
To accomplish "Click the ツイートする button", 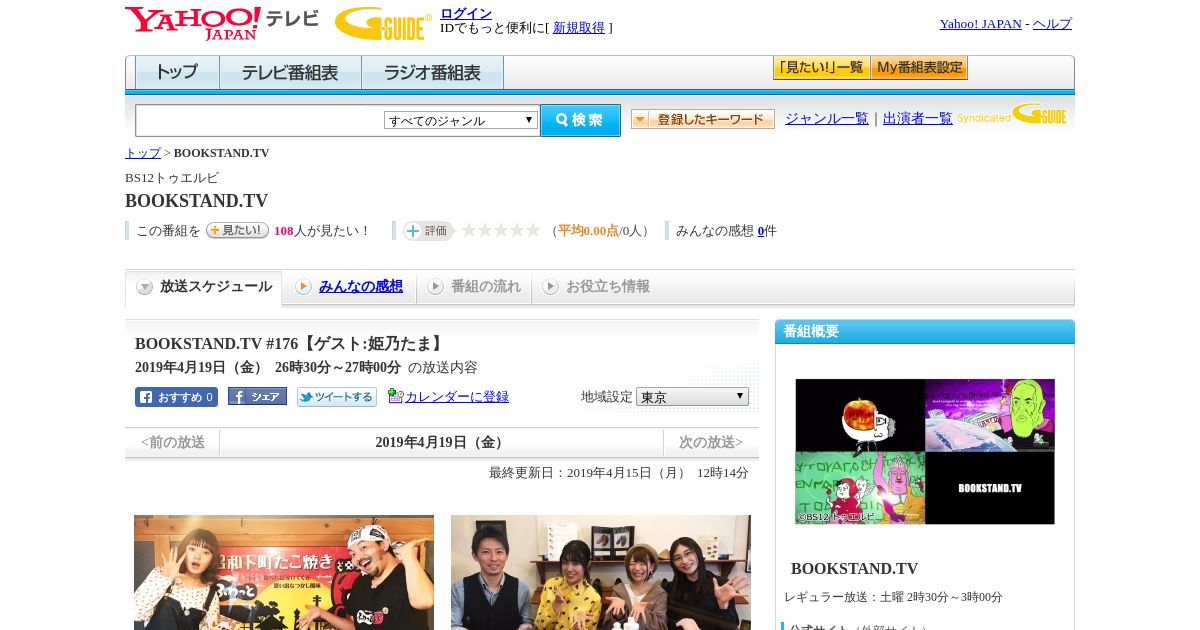I will tap(337, 397).
